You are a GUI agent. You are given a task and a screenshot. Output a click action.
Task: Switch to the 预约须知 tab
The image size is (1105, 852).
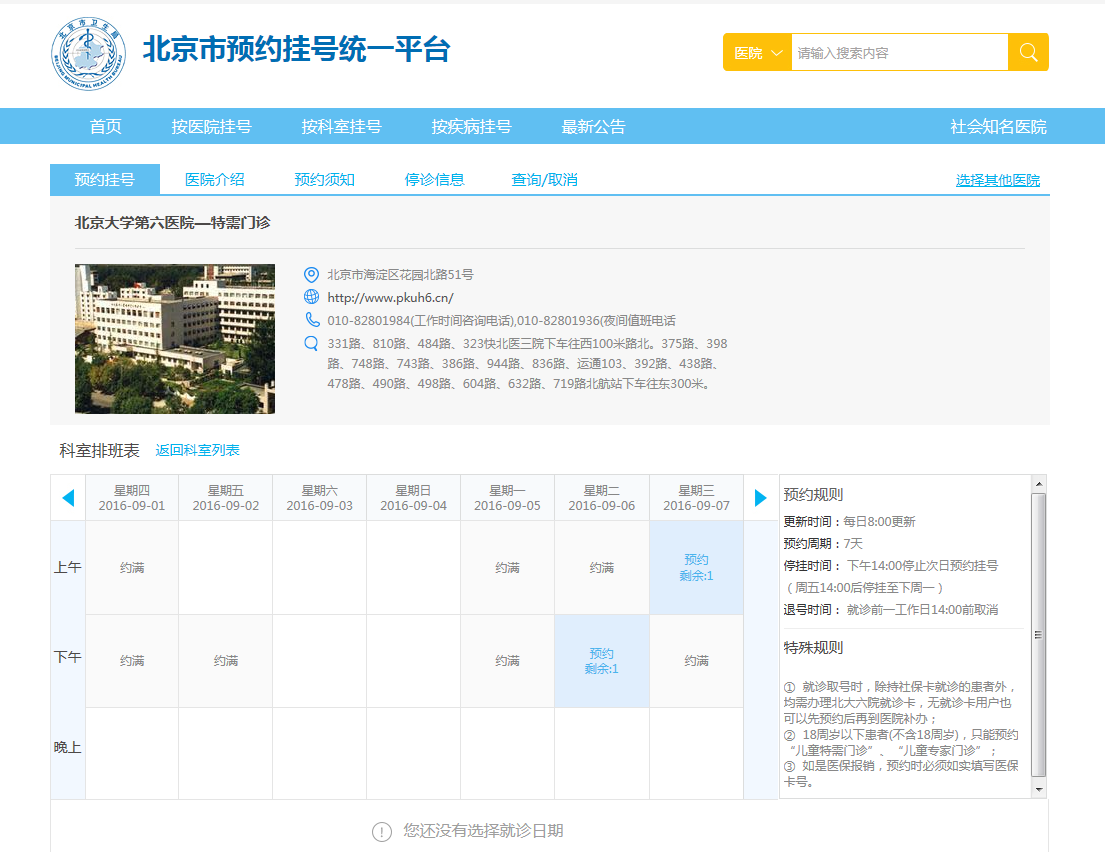[324, 180]
